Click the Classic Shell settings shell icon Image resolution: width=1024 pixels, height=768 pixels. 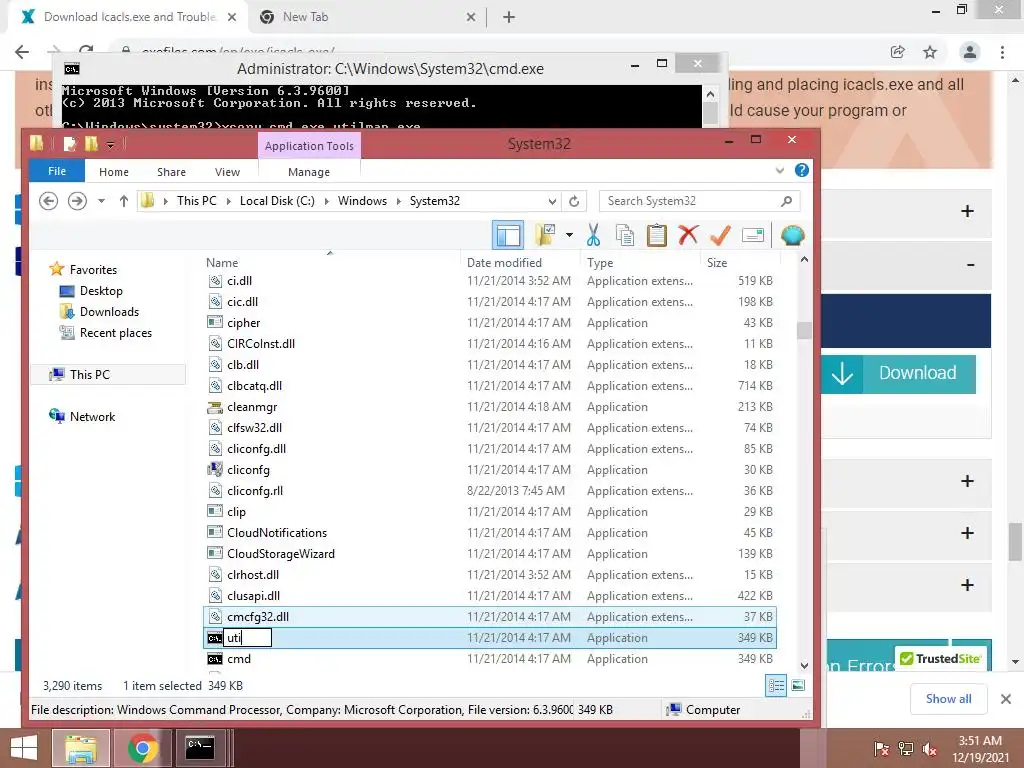[x=792, y=235]
